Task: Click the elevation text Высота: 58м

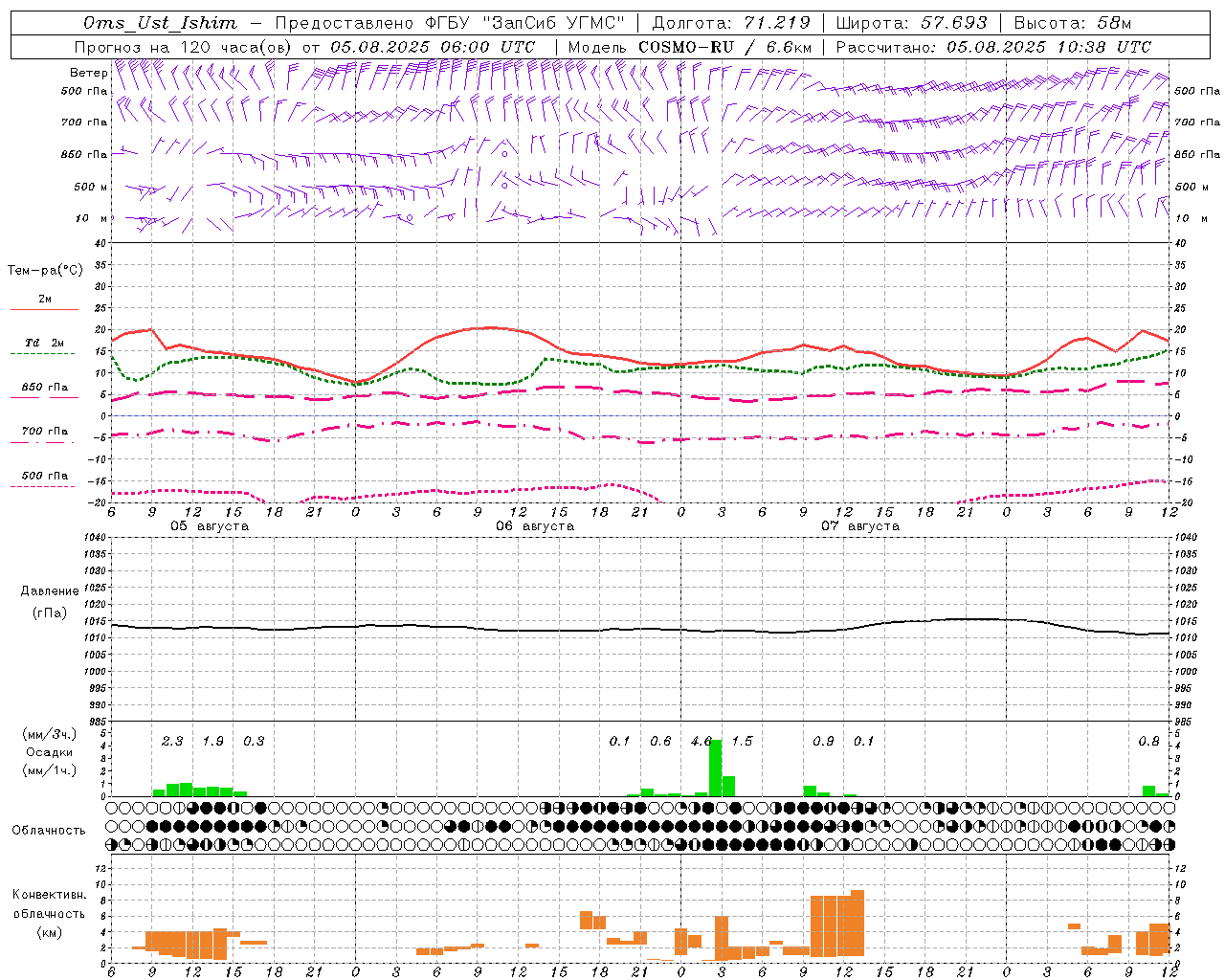Action: point(1072,23)
